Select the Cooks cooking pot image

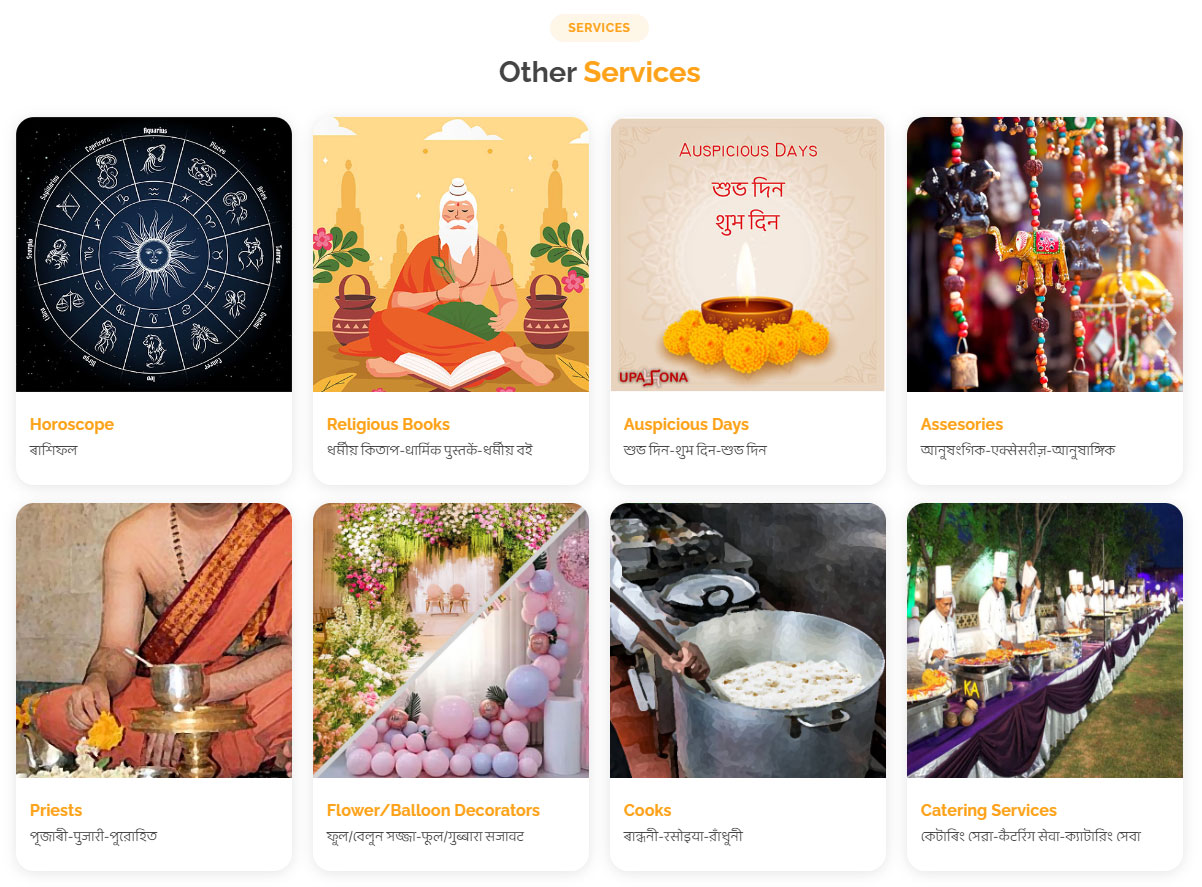748,640
